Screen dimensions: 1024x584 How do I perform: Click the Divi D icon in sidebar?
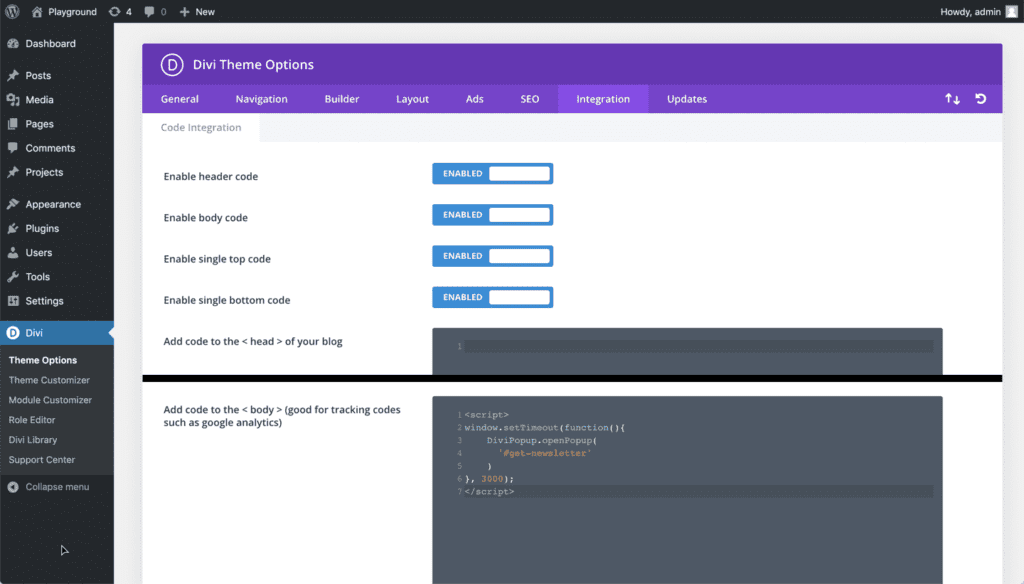click(x=13, y=333)
